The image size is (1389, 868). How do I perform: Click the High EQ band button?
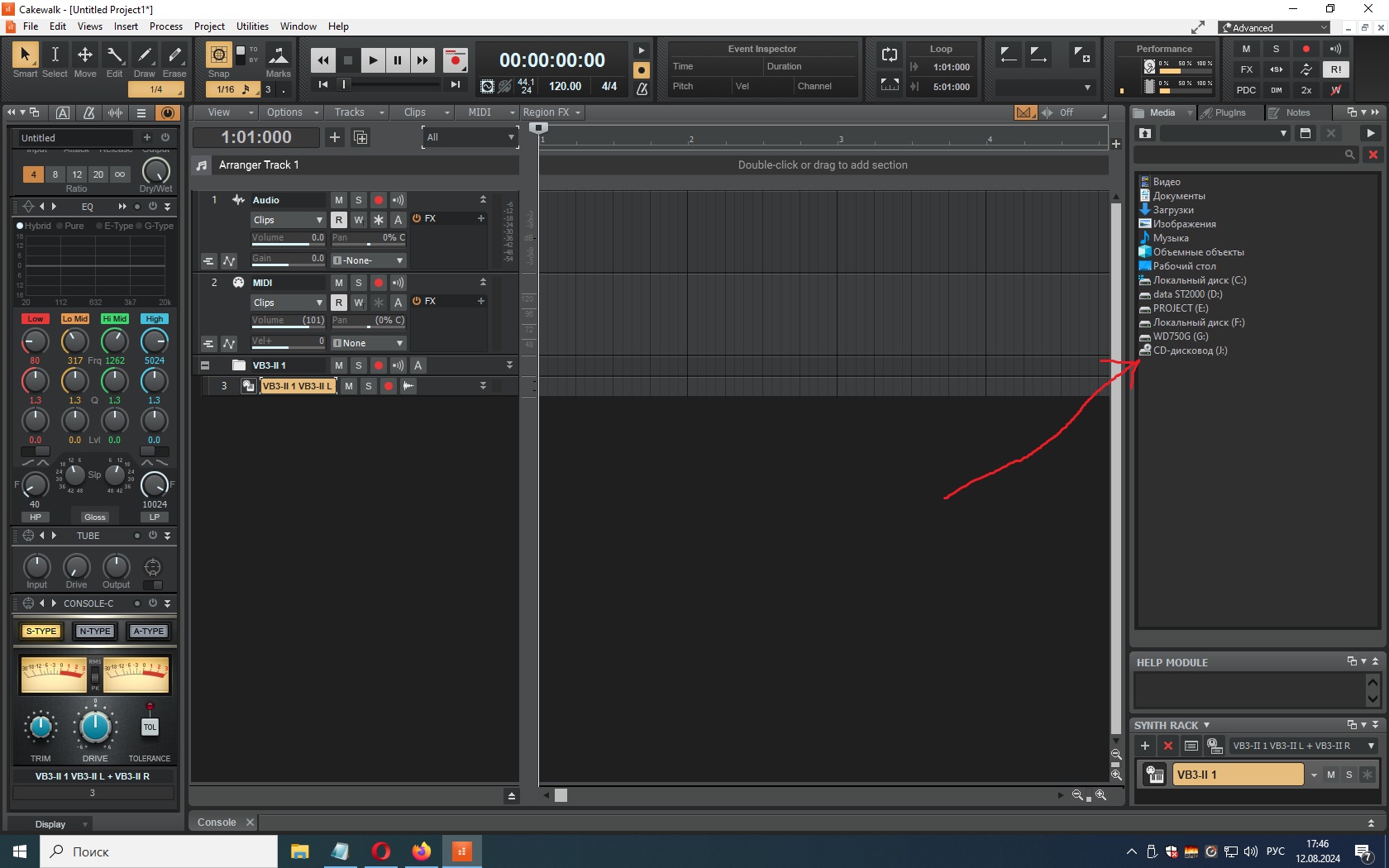155,319
